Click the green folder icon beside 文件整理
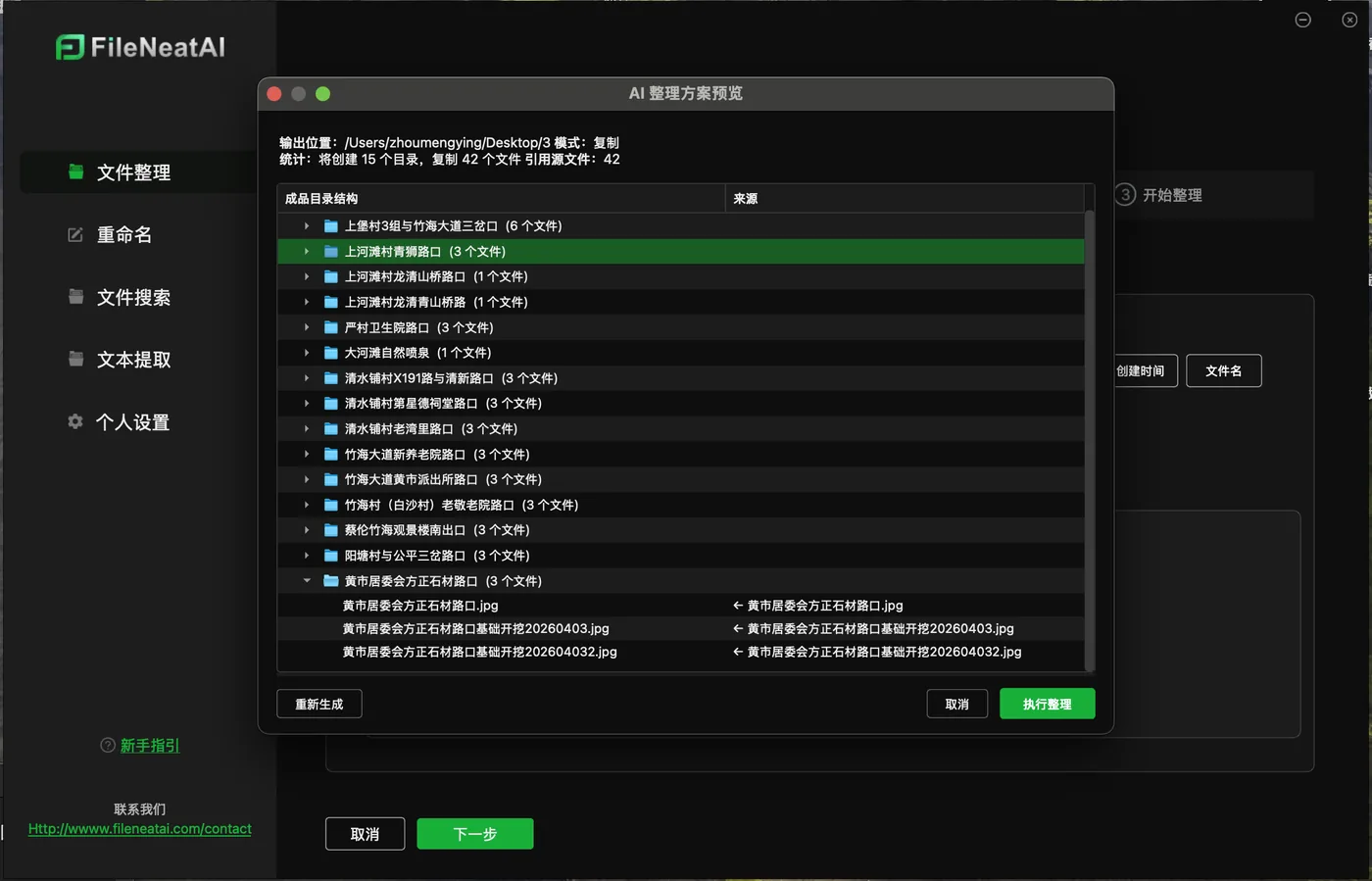Image resolution: width=1372 pixels, height=881 pixels. [x=75, y=171]
